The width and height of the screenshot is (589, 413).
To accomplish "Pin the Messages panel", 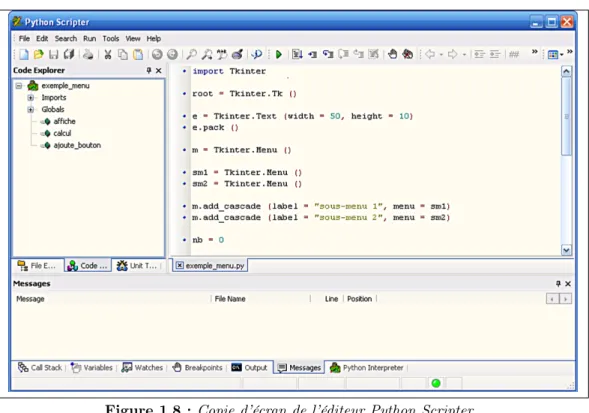I will pos(558,284).
